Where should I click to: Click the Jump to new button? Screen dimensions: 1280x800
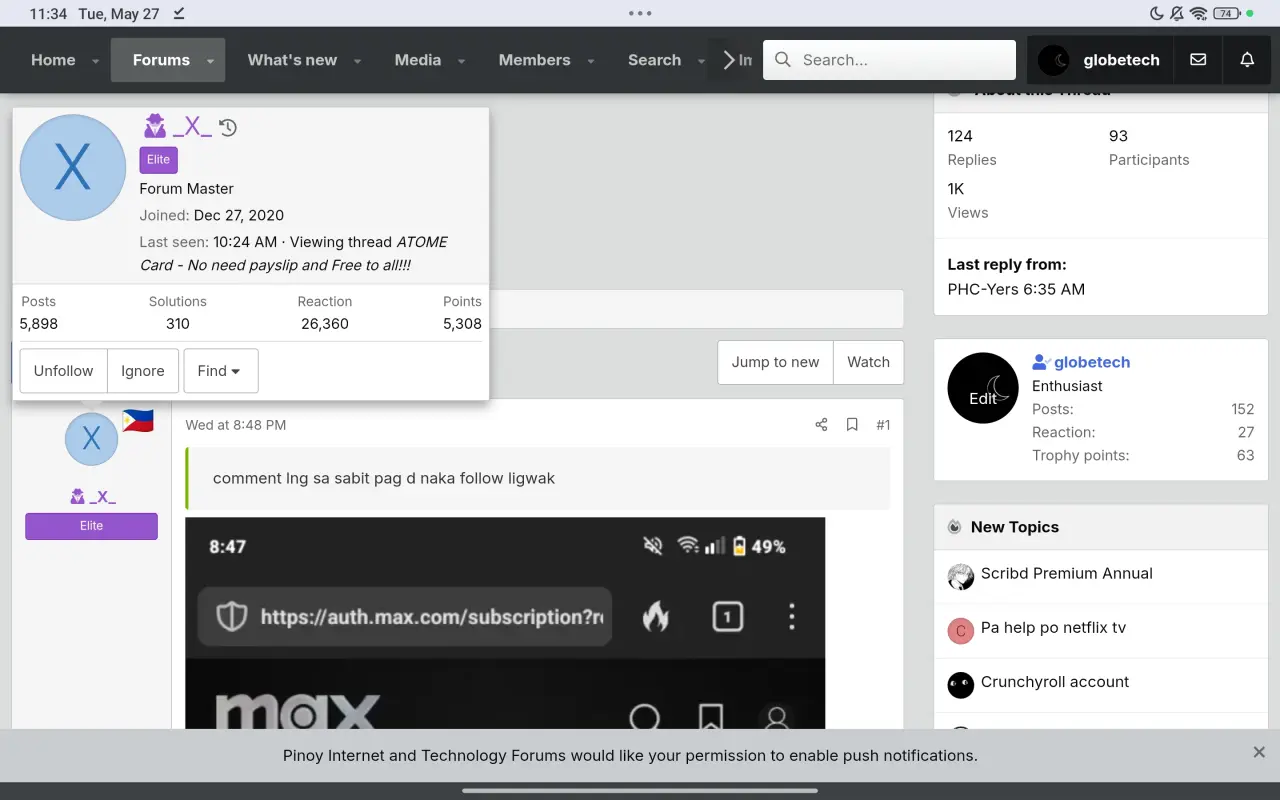coord(775,362)
